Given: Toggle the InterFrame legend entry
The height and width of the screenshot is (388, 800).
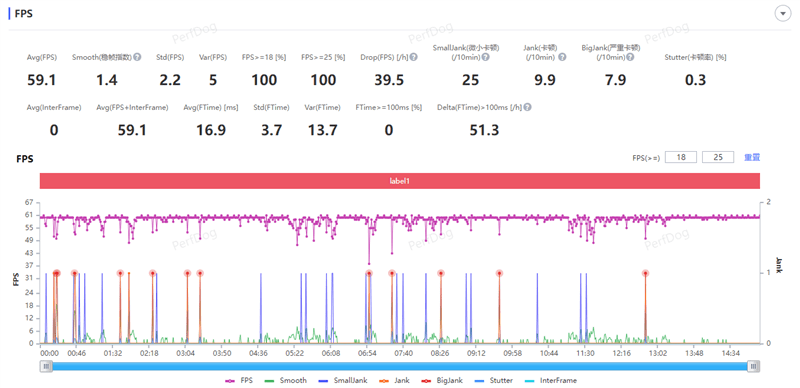Looking at the screenshot, I should (551, 380).
